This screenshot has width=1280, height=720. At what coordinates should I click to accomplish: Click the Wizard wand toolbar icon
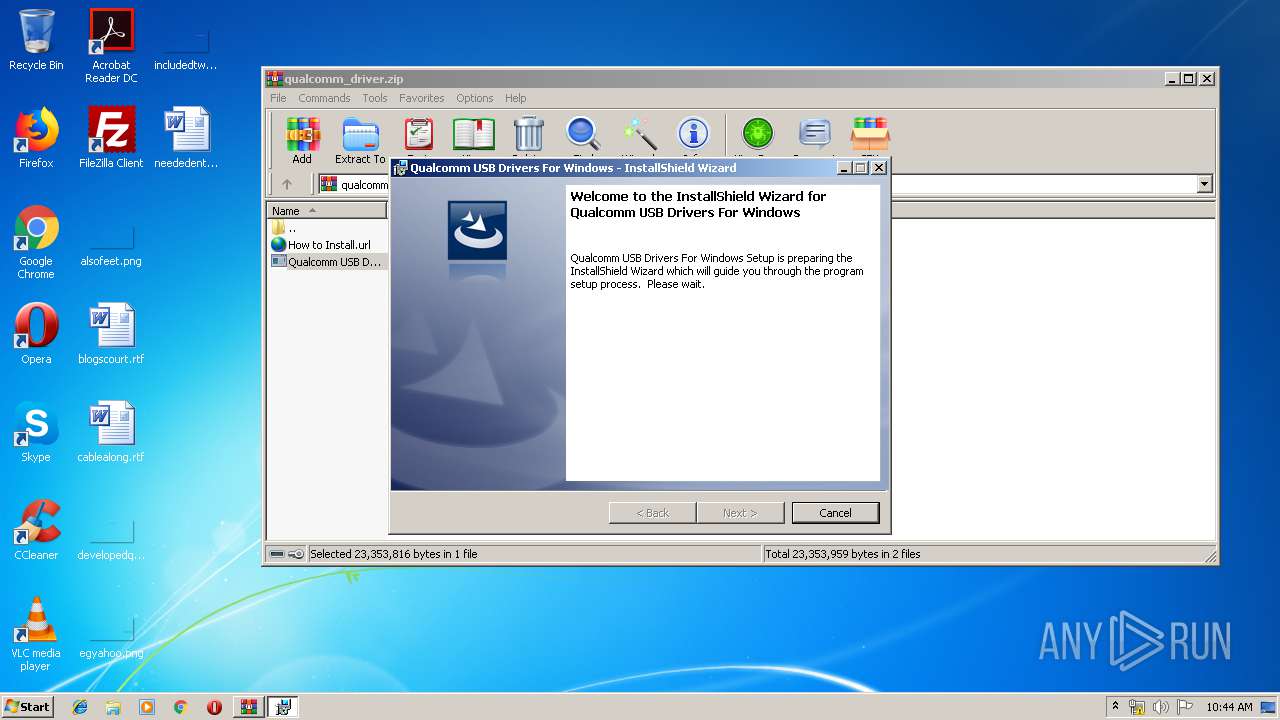639,134
